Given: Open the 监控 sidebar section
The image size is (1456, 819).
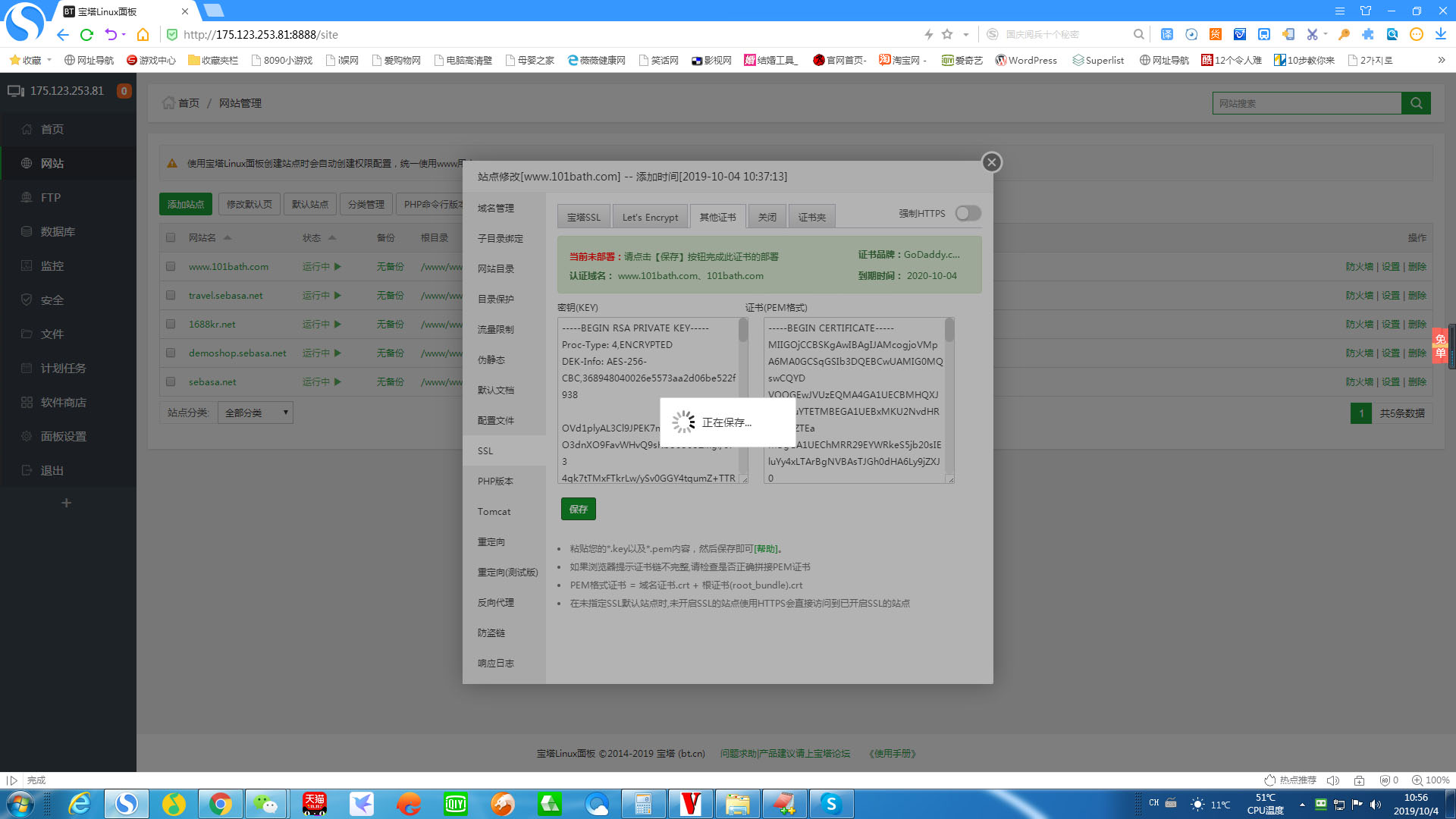Looking at the screenshot, I should 52,266.
